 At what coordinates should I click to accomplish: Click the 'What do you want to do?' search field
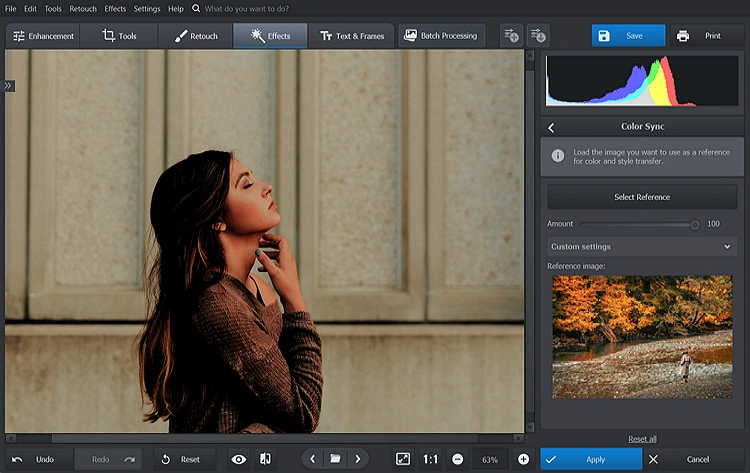(246, 9)
